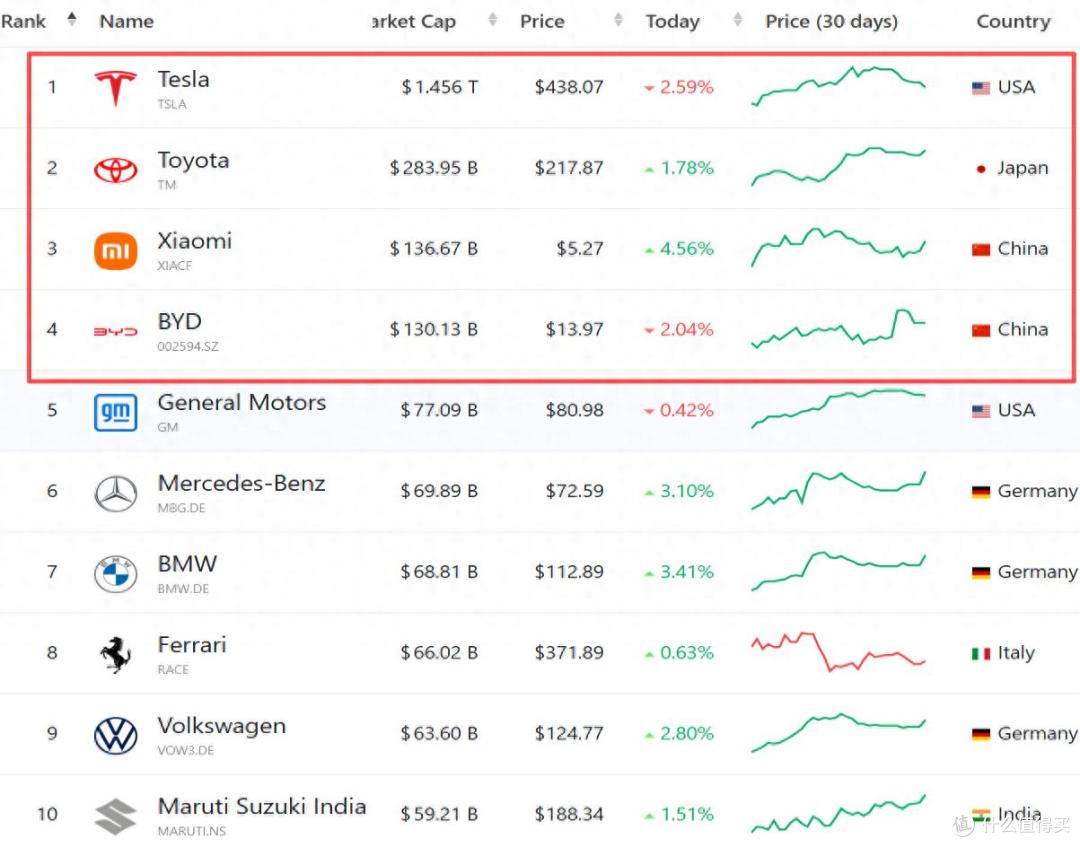Click Tesla's 30-day price chart
The width and height of the screenshot is (1080, 847).
838,86
